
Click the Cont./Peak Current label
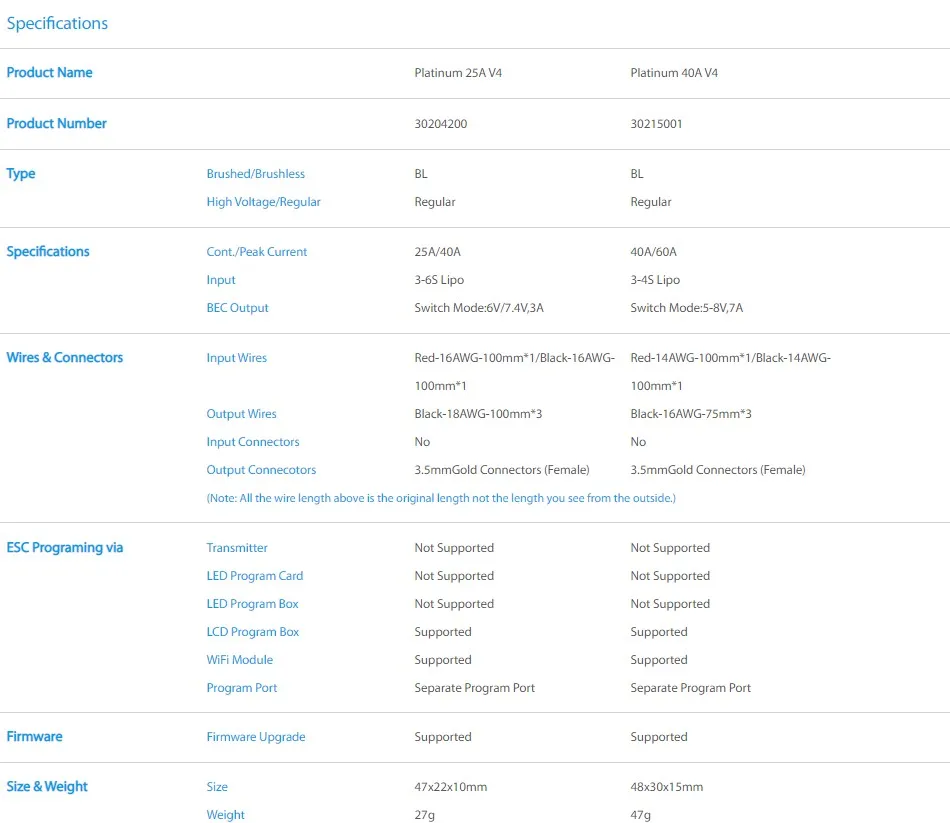click(257, 252)
